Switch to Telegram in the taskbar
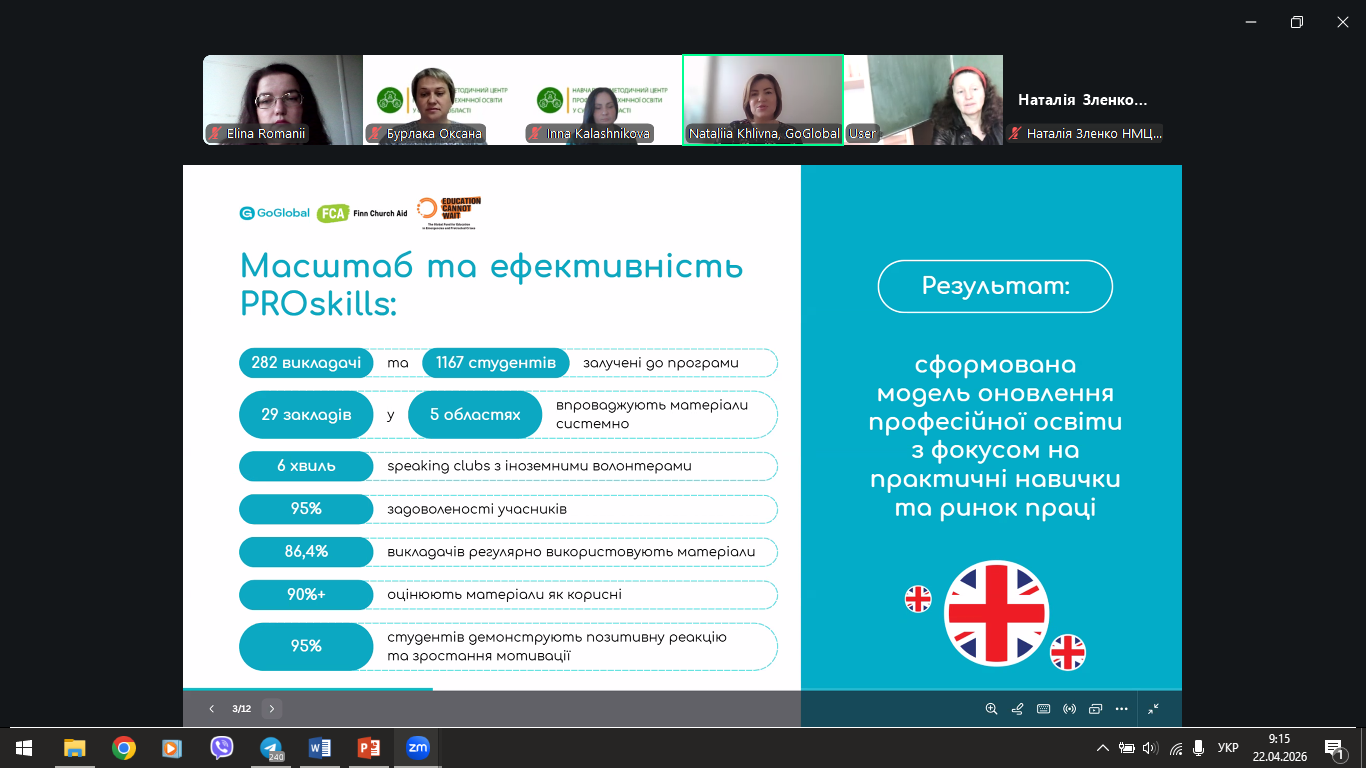Viewport: 1366px width, 768px height. click(x=271, y=748)
